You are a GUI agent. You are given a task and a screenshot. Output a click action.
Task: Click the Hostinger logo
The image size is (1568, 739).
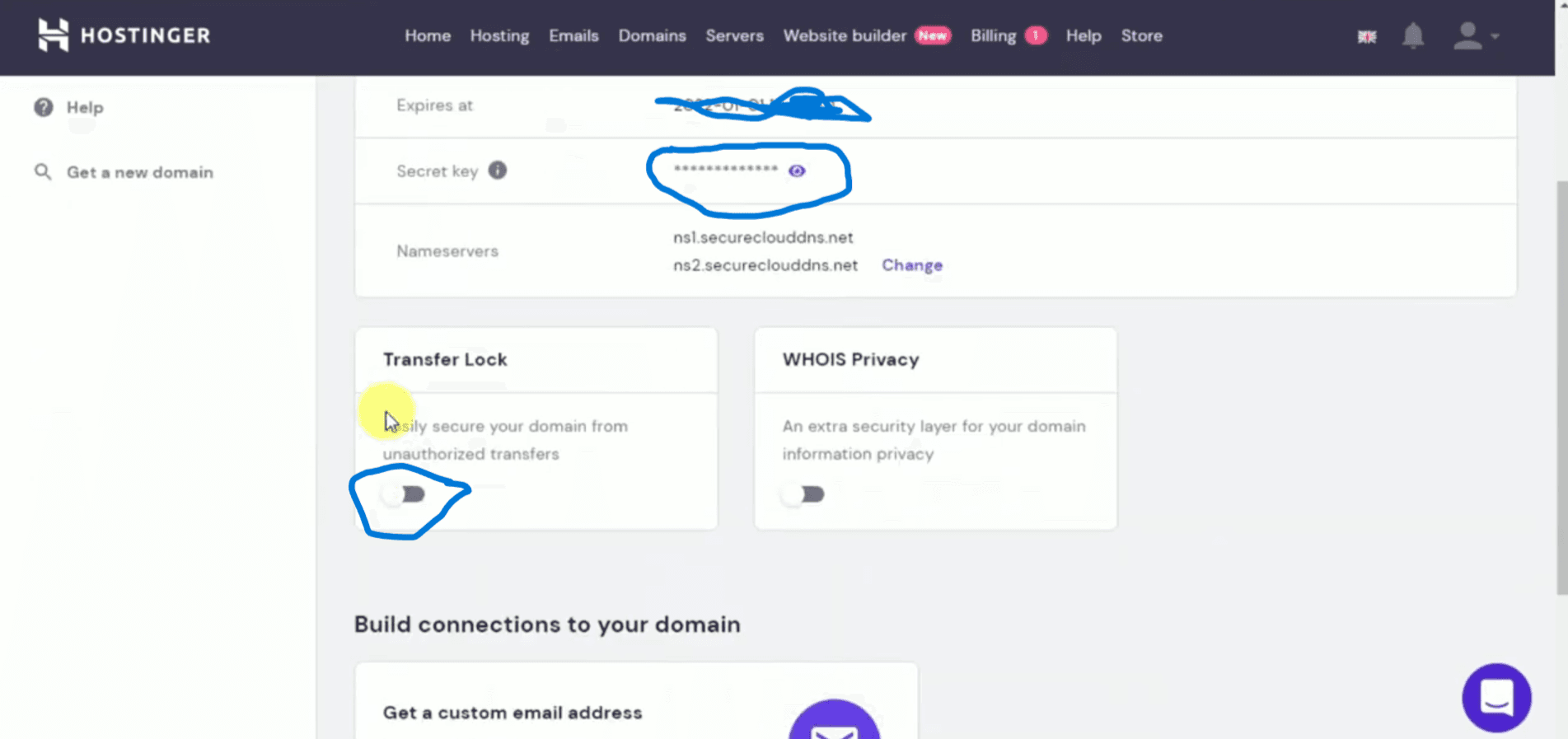click(x=124, y=35)
